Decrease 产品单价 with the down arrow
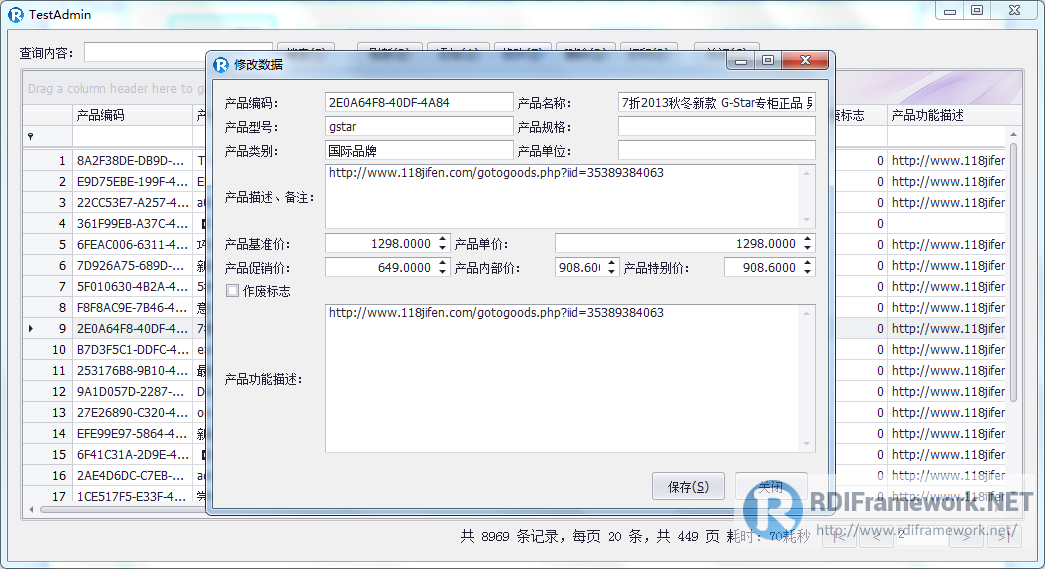 point(807,249)
